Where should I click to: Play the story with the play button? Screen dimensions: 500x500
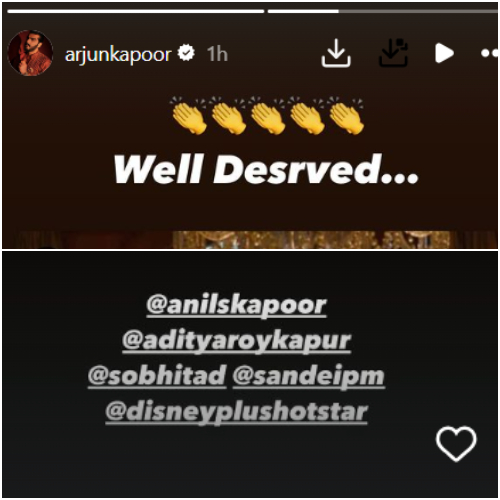(444, 53)
